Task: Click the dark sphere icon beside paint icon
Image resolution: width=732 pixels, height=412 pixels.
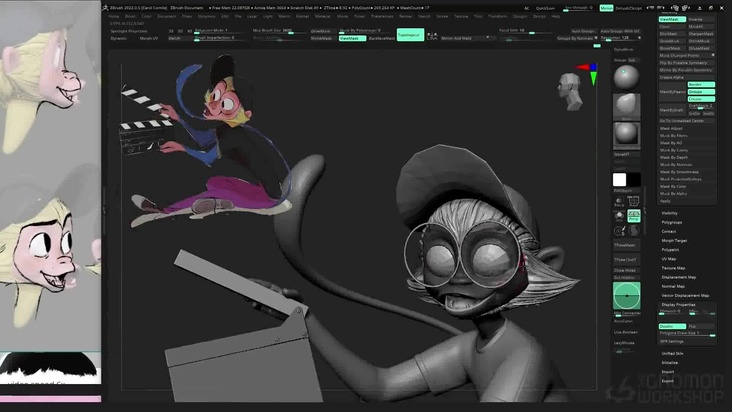Action: click(x=633, y=230)
